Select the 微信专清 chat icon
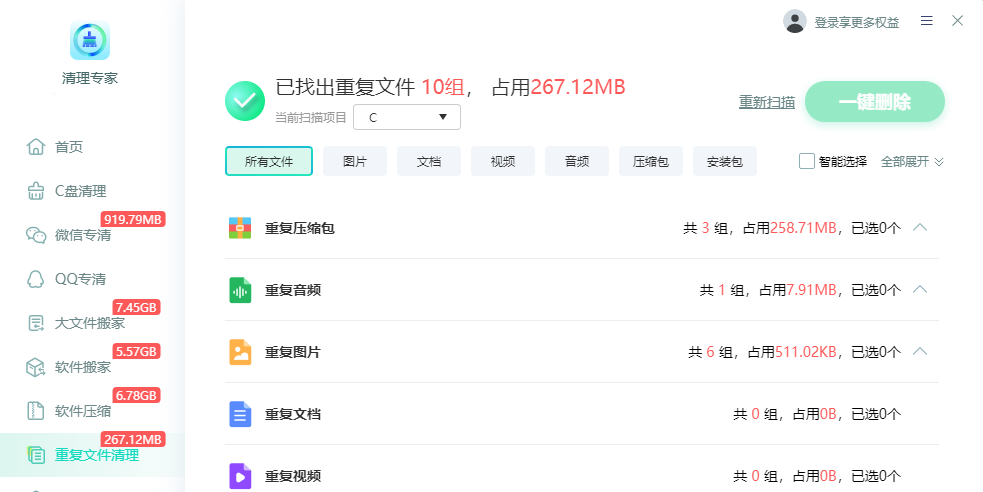Viewport: 983px width, 492px height. pos(36,235)
